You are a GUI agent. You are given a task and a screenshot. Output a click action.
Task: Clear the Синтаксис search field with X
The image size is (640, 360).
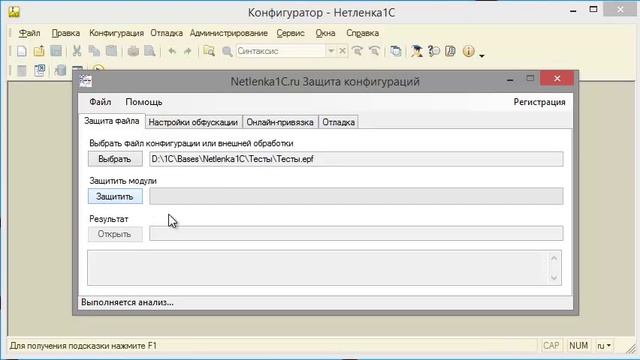click(342, 51)
